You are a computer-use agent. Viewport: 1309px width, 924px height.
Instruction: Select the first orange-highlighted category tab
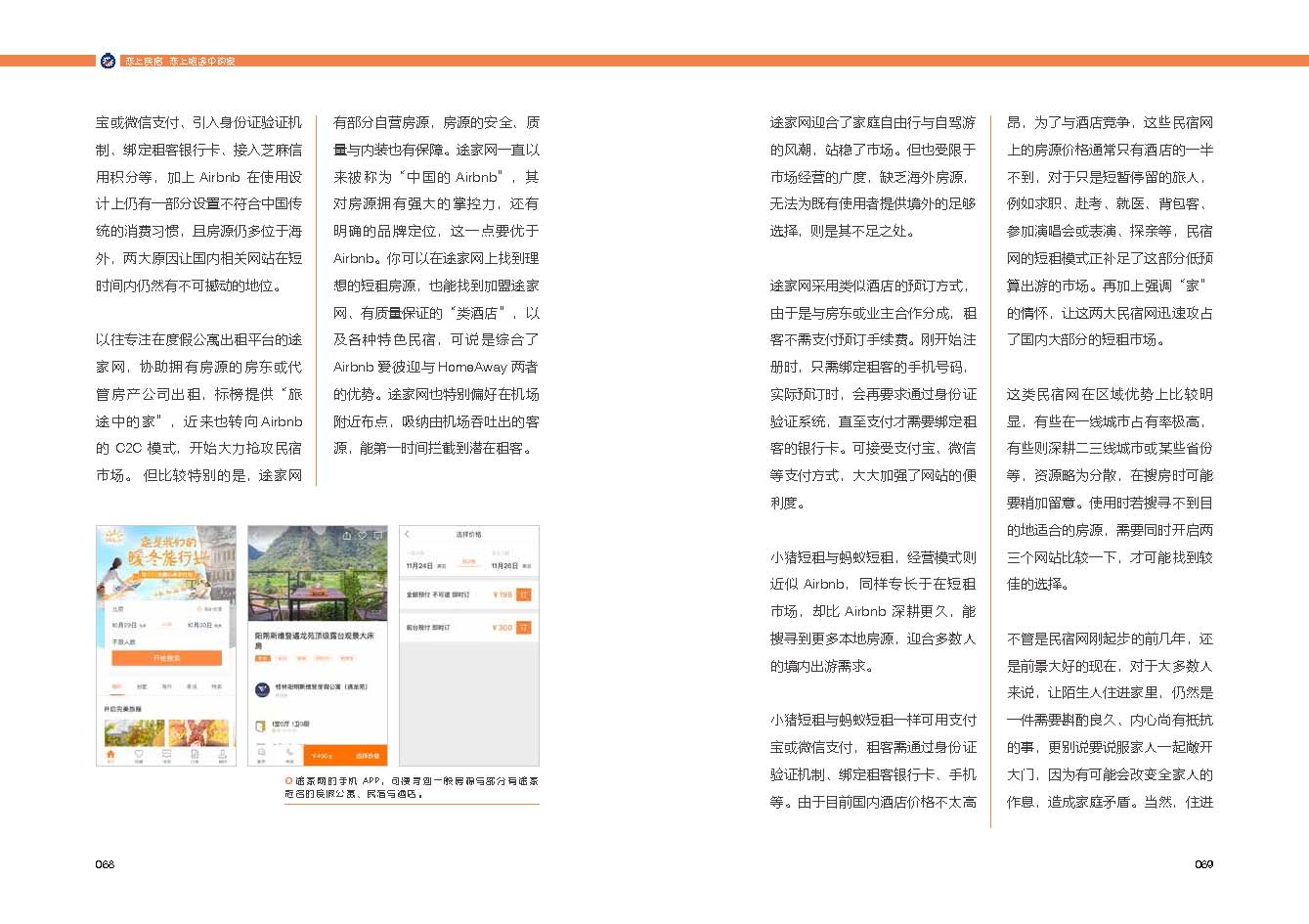(x=116, y=686)
